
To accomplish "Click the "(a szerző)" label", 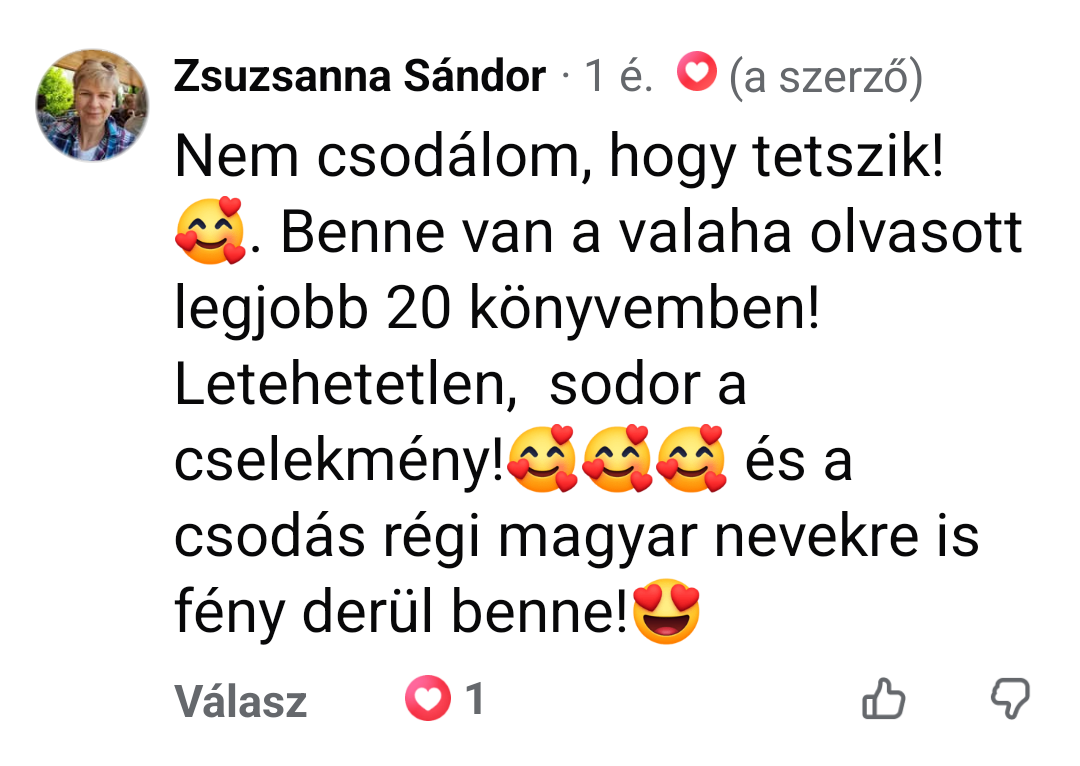I will point(825,77).
